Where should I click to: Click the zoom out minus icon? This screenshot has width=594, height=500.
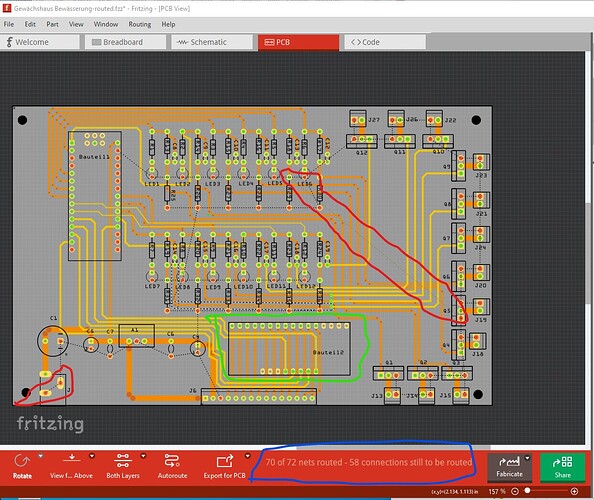[514, 491]
